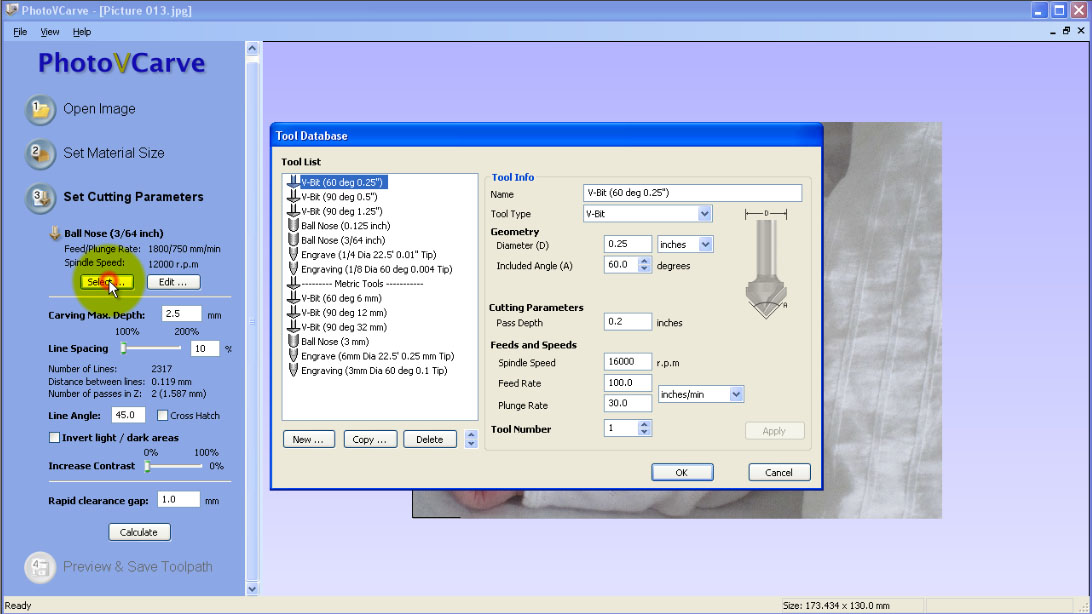
Task: Open the diameter units inches dropdown
Action: [x=705, y=244]
